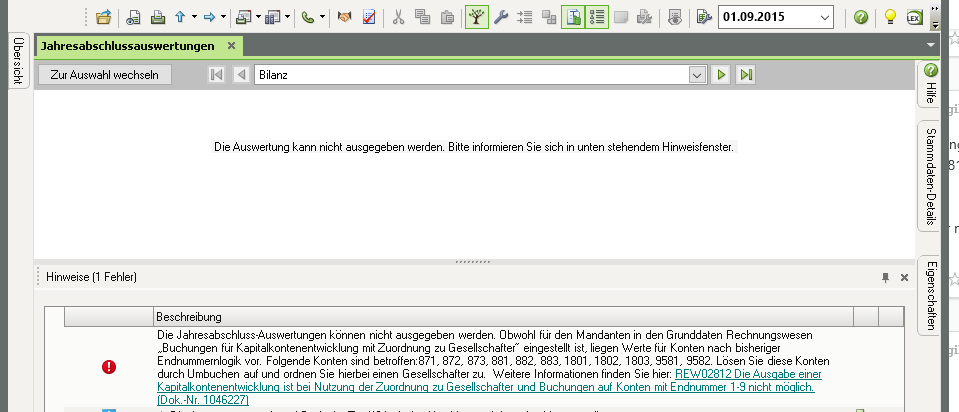Toggle the tree view icon
This screenshot has height=412, width=959.
pos(476,17)
